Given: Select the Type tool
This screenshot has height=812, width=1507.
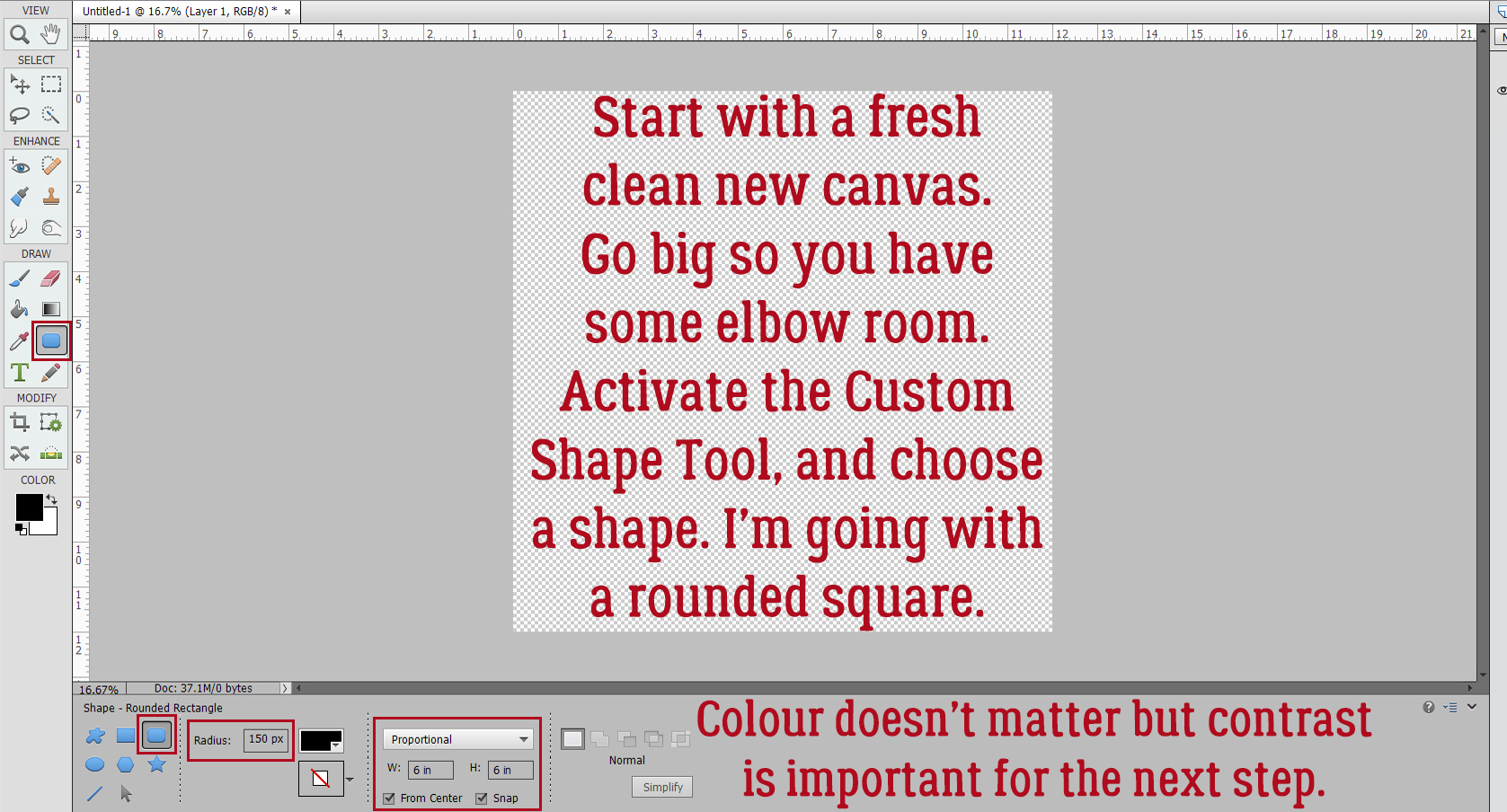Looking at the screenshot, I should [20, 372].
